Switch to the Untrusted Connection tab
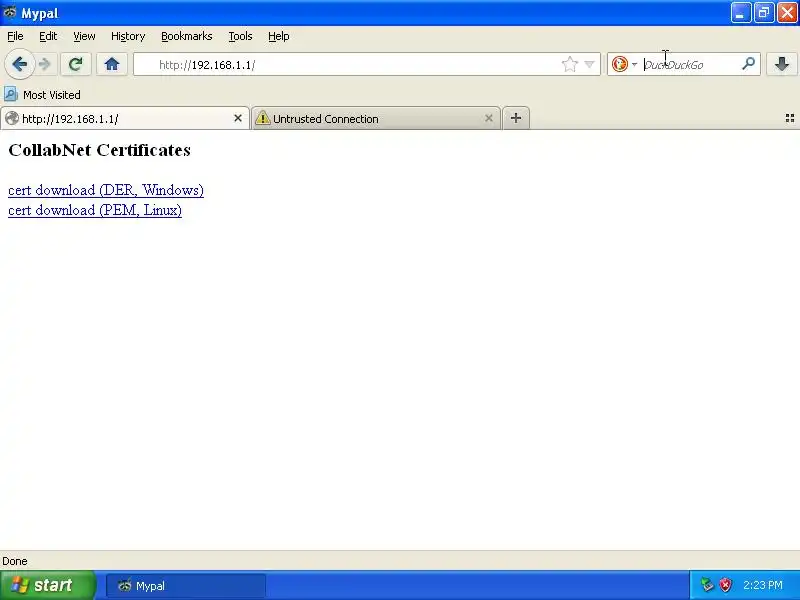 (376, 118)
